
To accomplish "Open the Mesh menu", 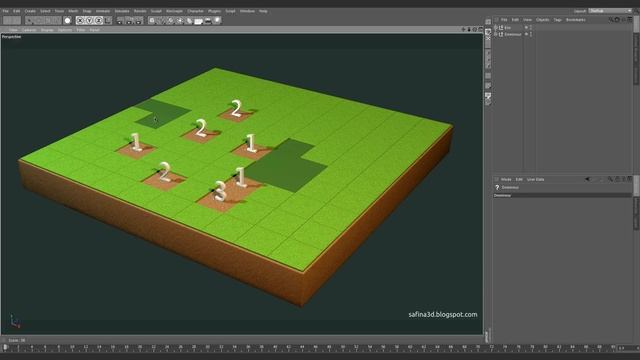I will (x=73, y=11).
